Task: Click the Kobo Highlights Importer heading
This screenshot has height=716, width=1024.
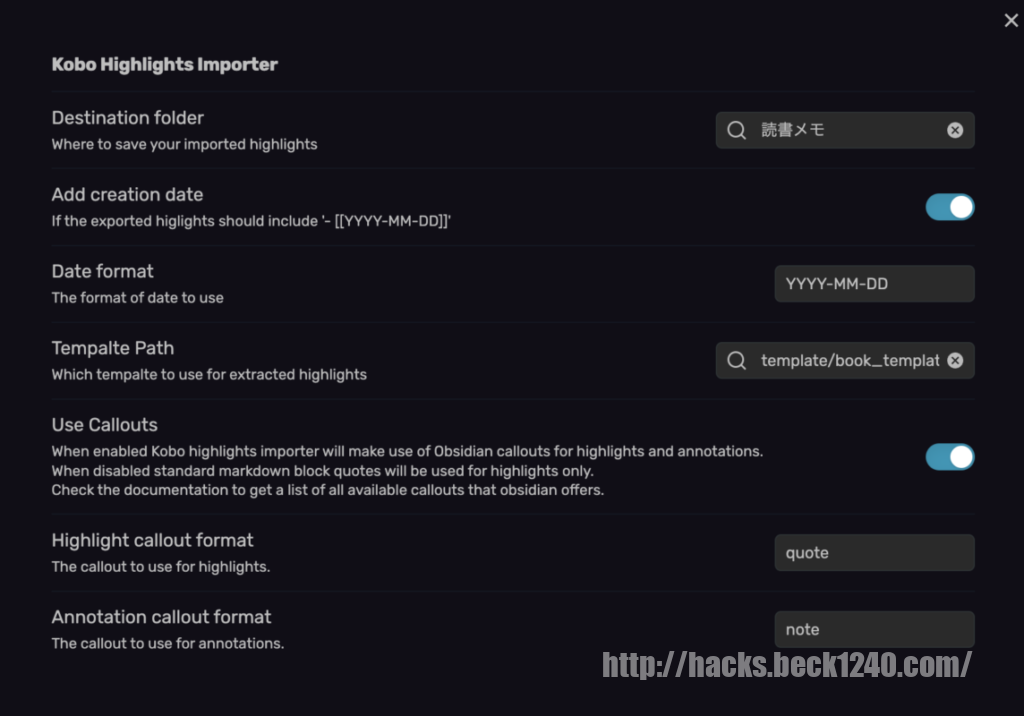Action: tap(164, 64)
